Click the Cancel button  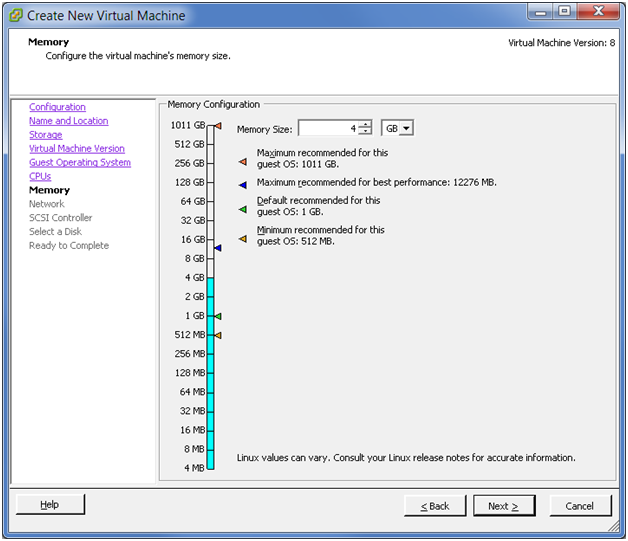pos(580,506)
